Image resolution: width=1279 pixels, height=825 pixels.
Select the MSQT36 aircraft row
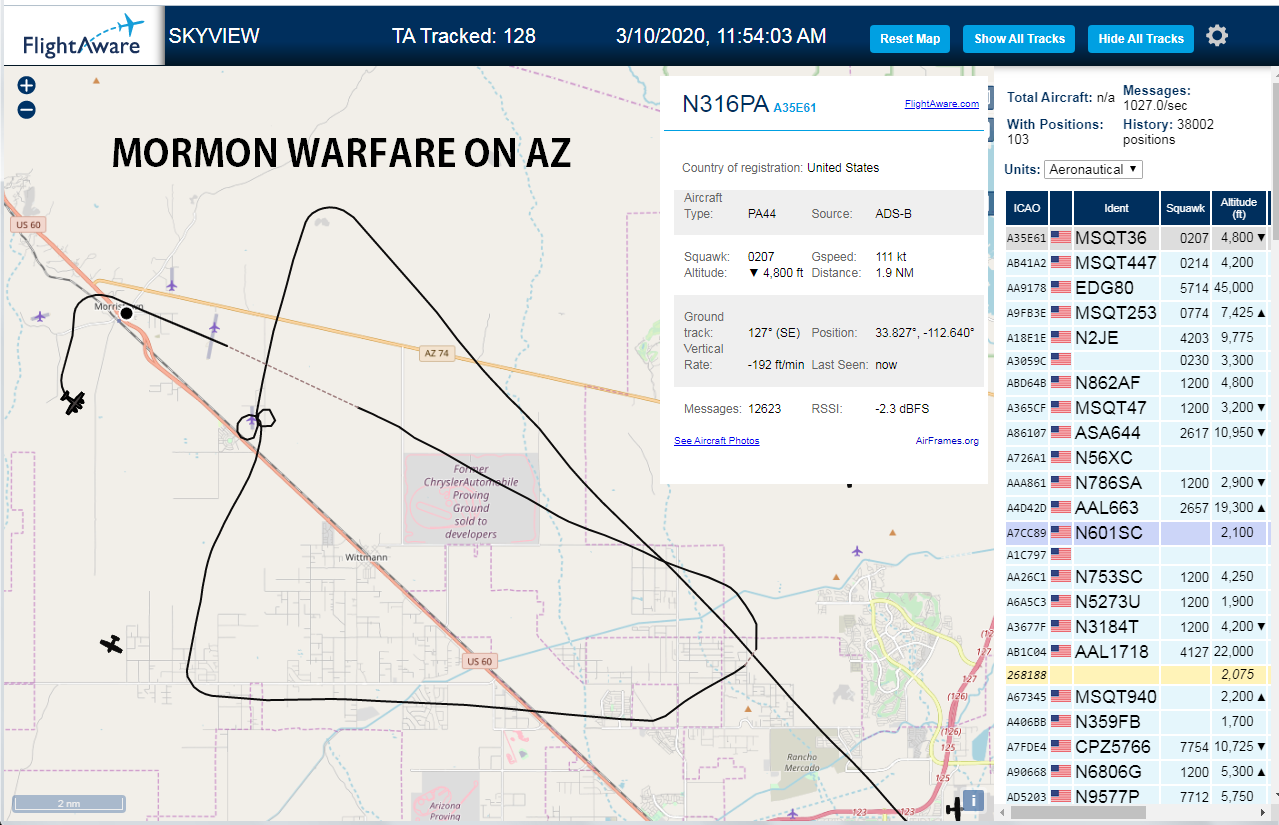click(x=1137, y=238)
